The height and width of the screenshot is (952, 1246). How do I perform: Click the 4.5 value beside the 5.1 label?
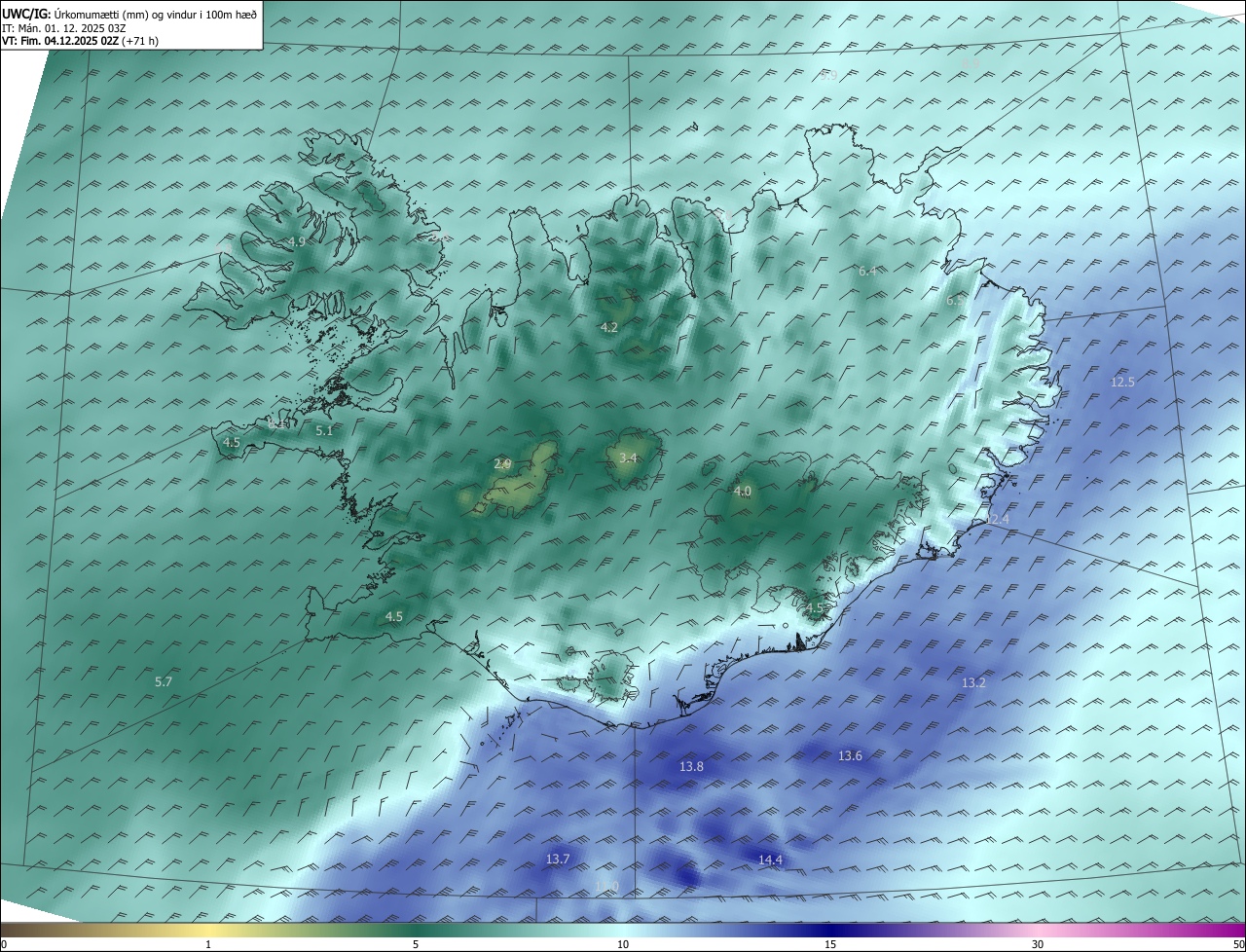coord(232,442)
